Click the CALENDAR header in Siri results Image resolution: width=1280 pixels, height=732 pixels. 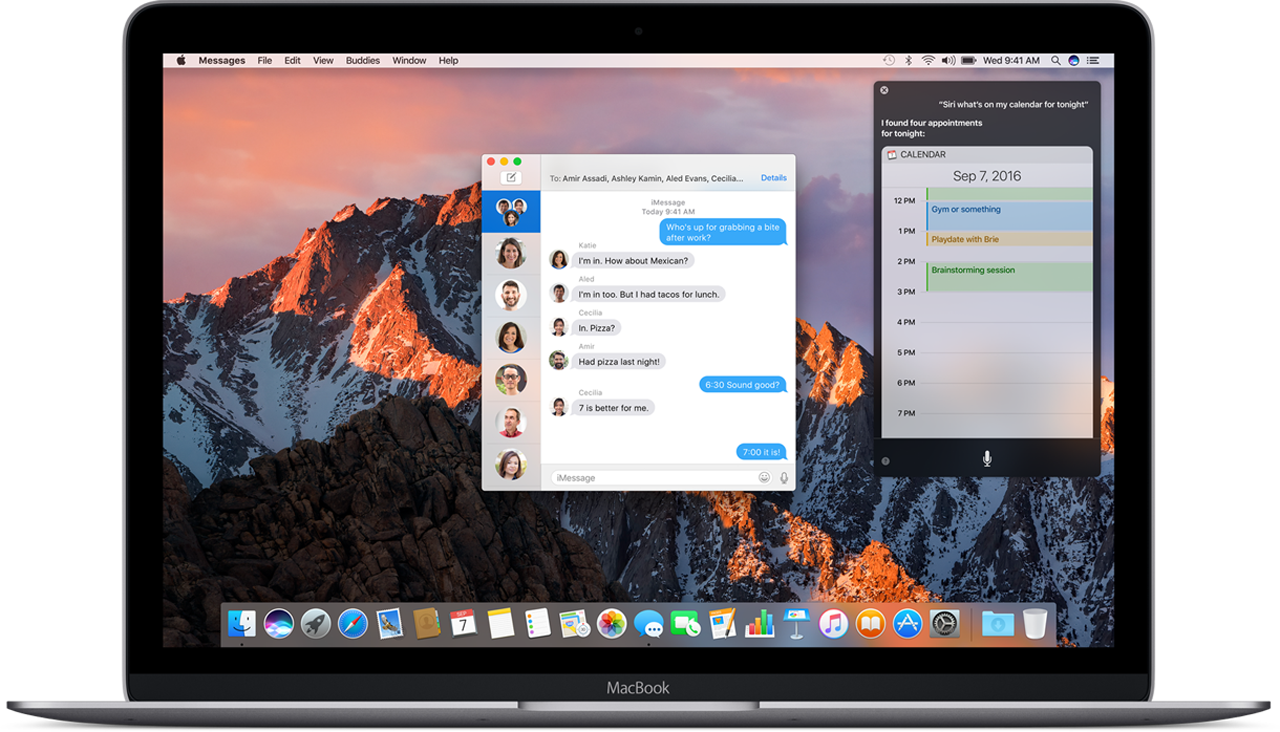987,155
